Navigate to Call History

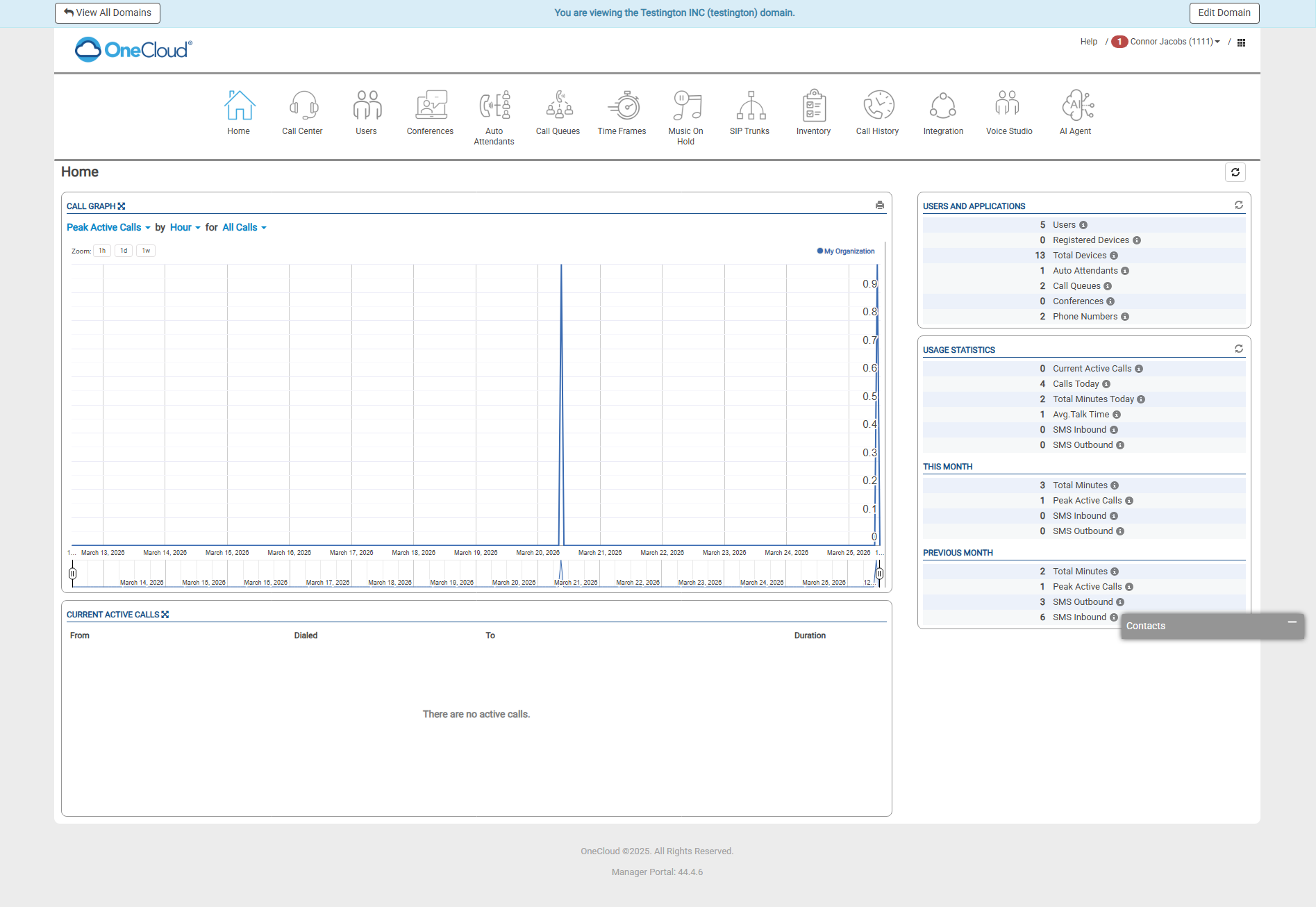coord(877,113)
